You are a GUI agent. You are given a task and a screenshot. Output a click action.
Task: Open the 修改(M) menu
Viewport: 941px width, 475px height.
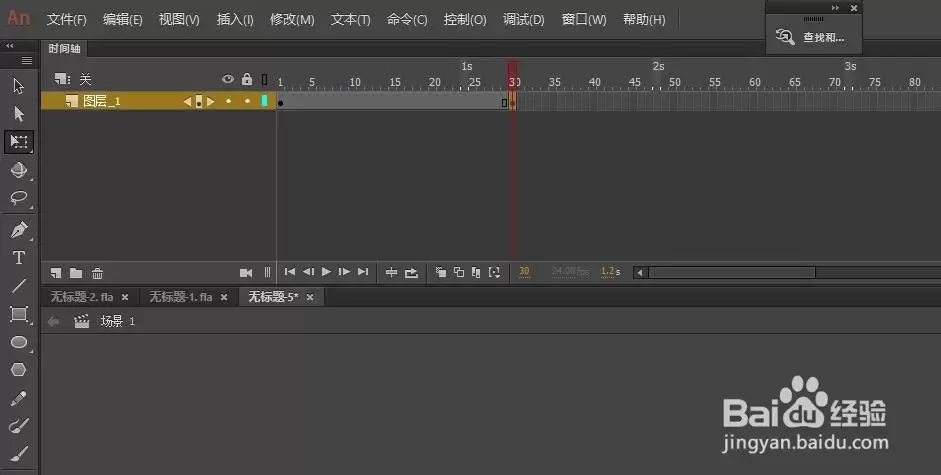pos(292,20)
